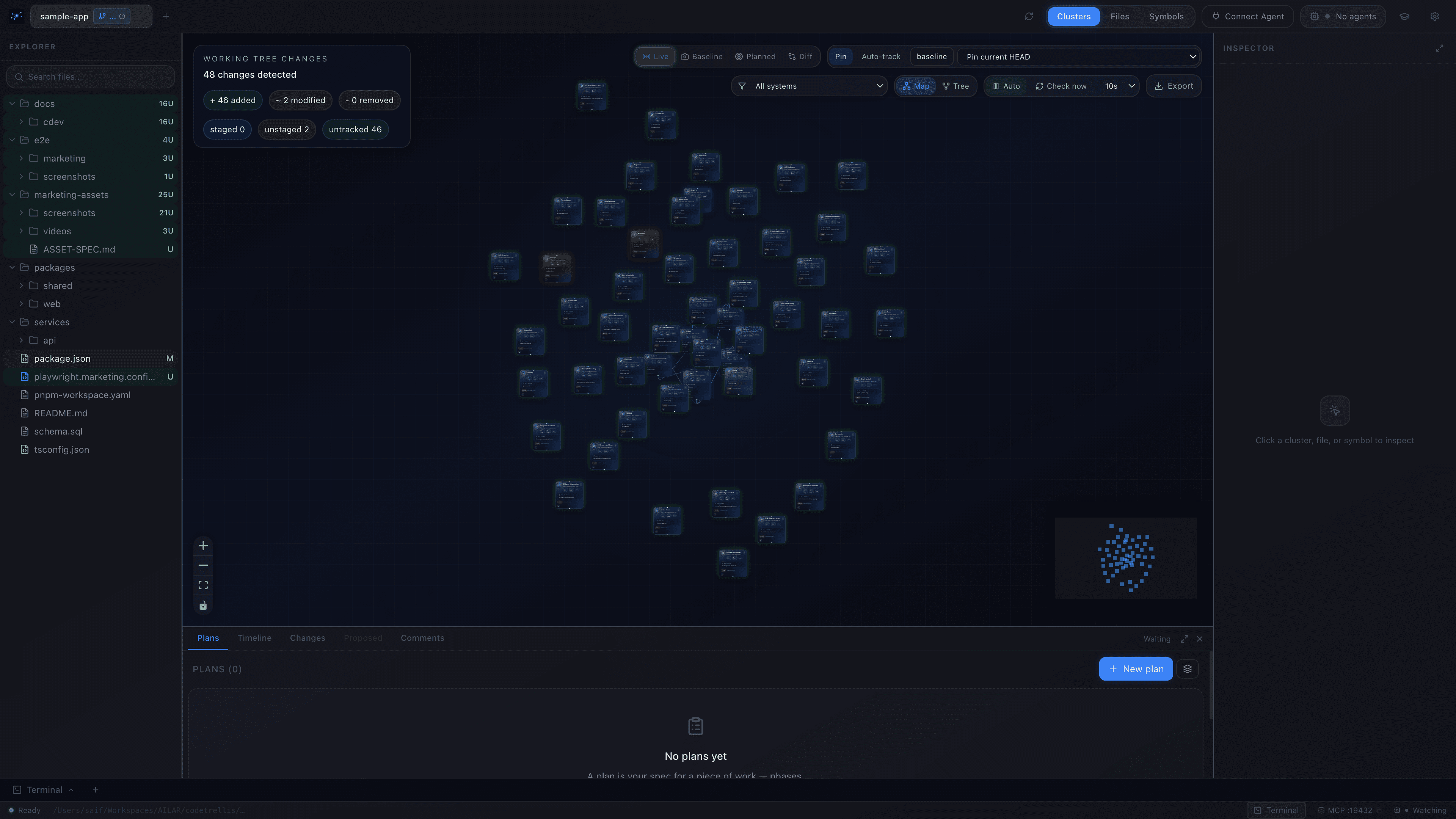Maximize the bottom plans panel
The height and width of the screenshot is (819, 1456).
pyautogui.click(x=1184, y=639)
